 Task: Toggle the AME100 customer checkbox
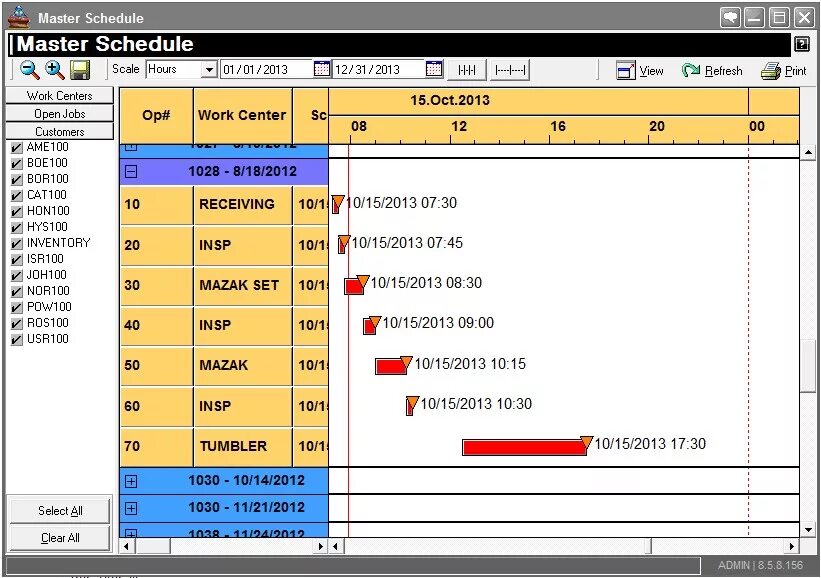click(x=16, y=148)
